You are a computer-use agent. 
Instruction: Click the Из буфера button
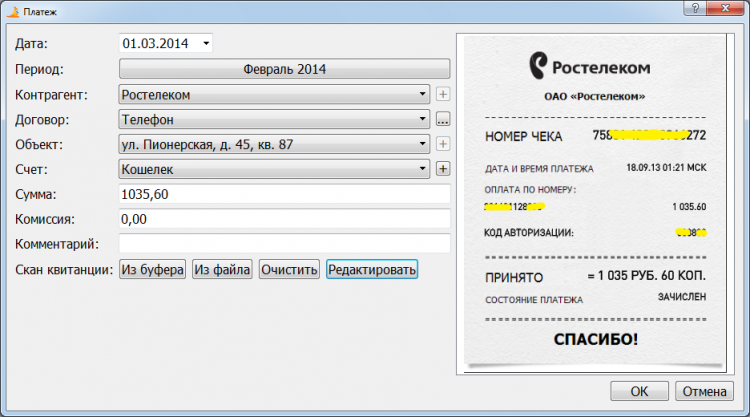click(153, 270)
